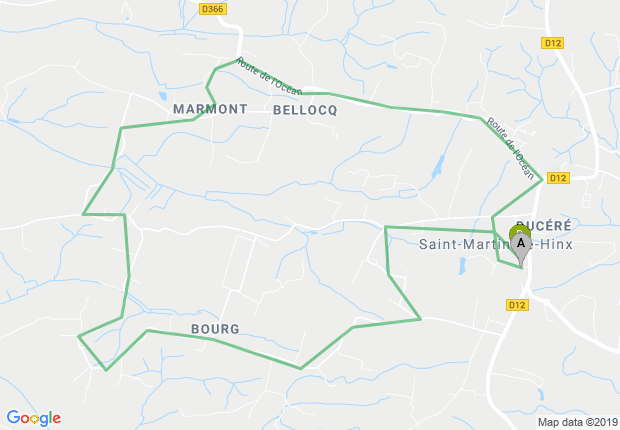Click the DUCÉRÉ locality label
This screenshot has width=620, height=430.
pyautogui.click(x=544, y=226)
